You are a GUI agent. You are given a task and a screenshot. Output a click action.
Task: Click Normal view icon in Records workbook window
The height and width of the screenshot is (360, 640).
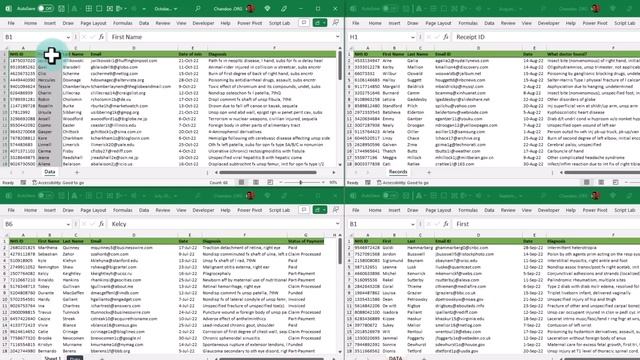click(587, 182)
